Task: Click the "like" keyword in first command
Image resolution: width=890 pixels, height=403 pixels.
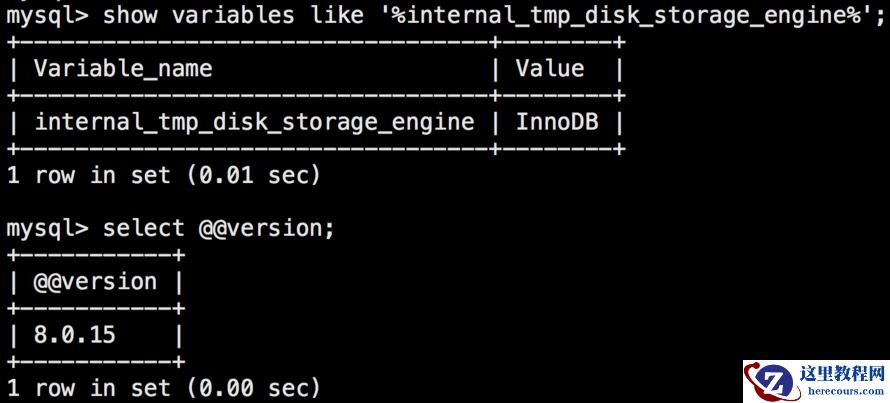Action: 317,14
